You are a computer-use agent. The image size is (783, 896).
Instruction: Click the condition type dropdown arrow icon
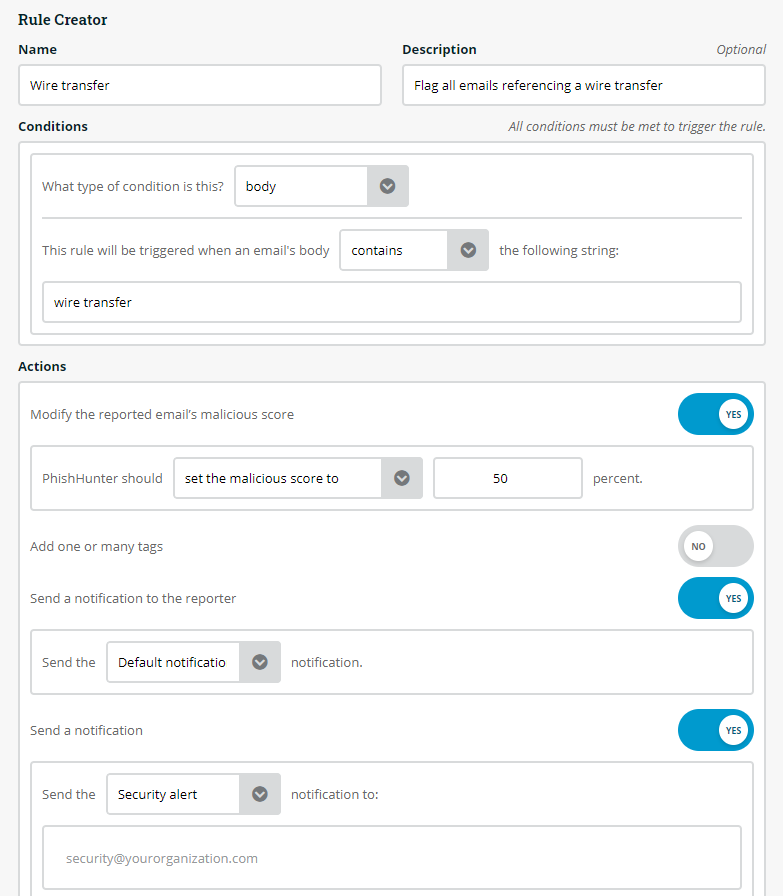click(388, 186)
